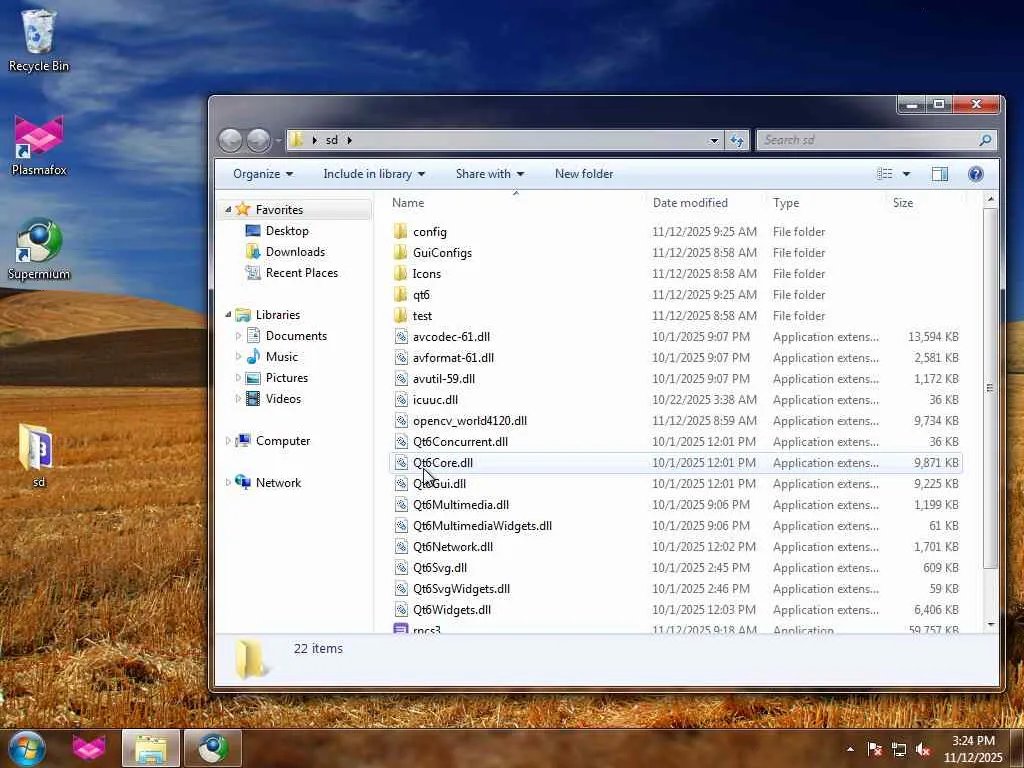The height and width of the screenshot is (768, 1024).
Task: Select the avutil-59.dll file
Action: pos(676,379)
